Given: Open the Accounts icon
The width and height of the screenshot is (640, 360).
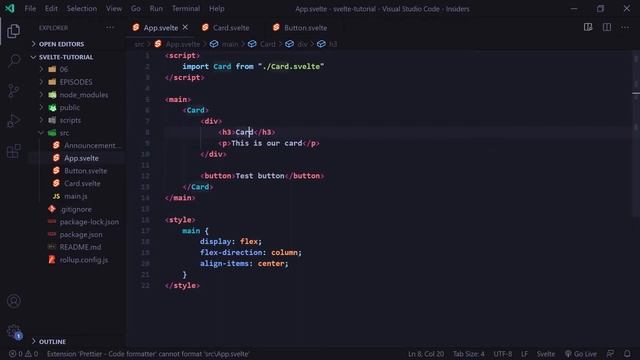Looking at the screenshot, I should [13, 301].
